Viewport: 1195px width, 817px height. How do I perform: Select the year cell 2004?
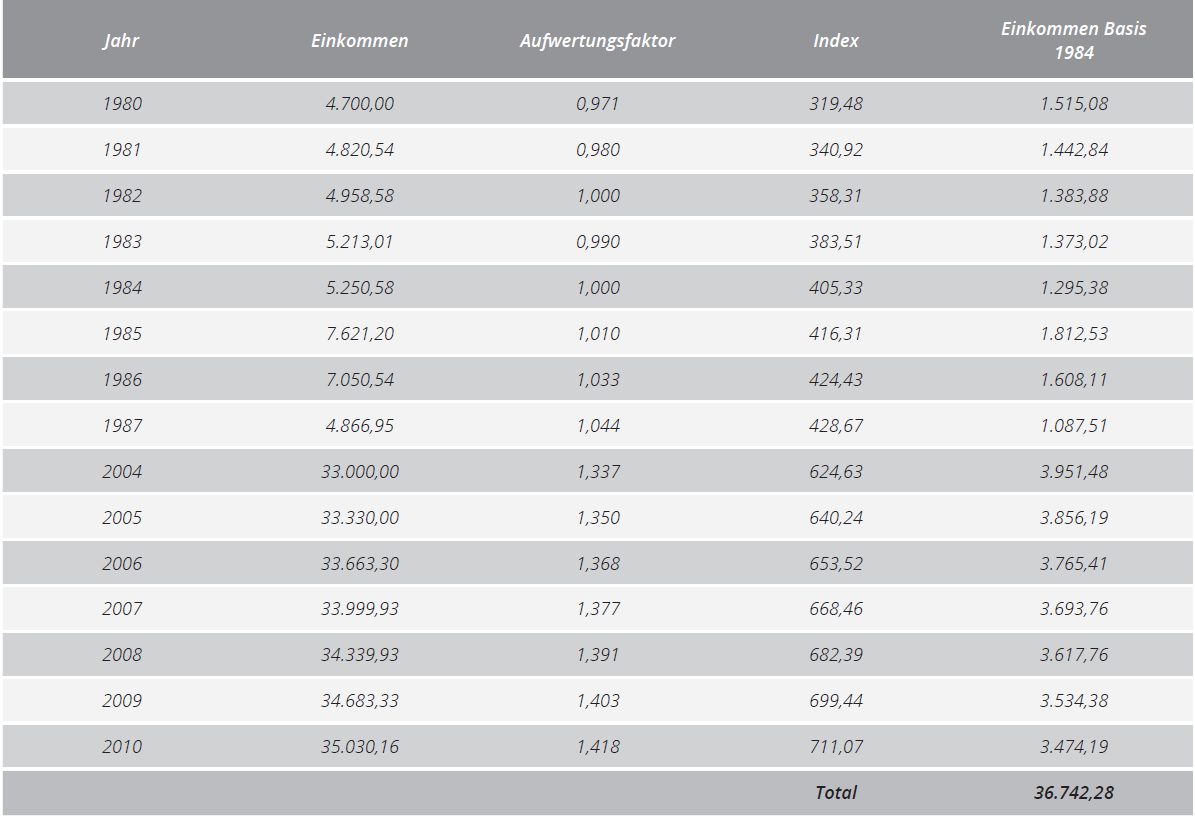[122, 472]
